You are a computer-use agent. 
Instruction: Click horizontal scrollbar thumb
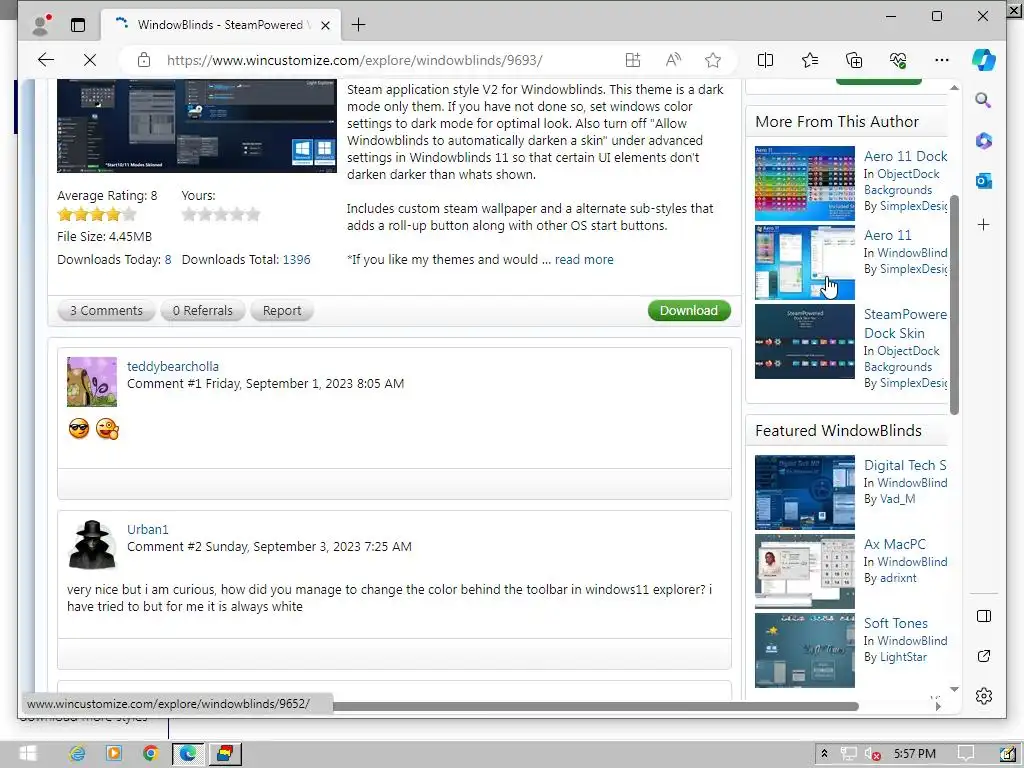(x=595, y=707)
